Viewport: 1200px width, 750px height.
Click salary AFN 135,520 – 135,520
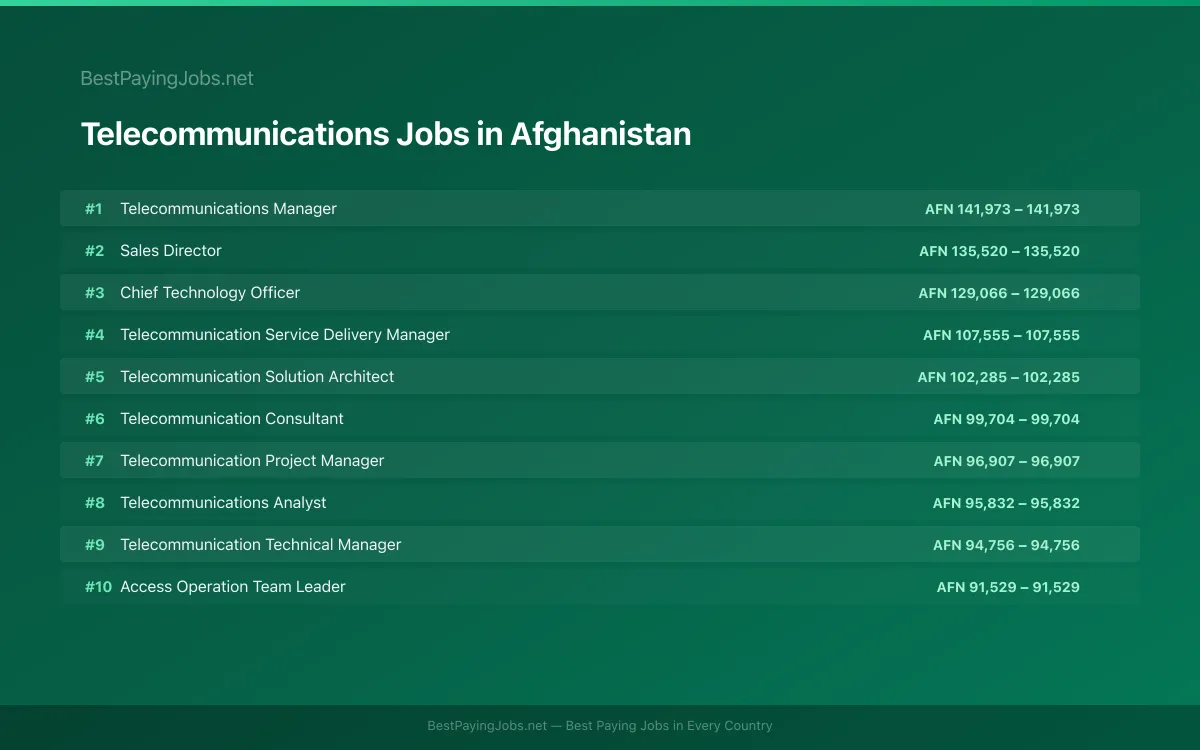(x=1000, y=251)
